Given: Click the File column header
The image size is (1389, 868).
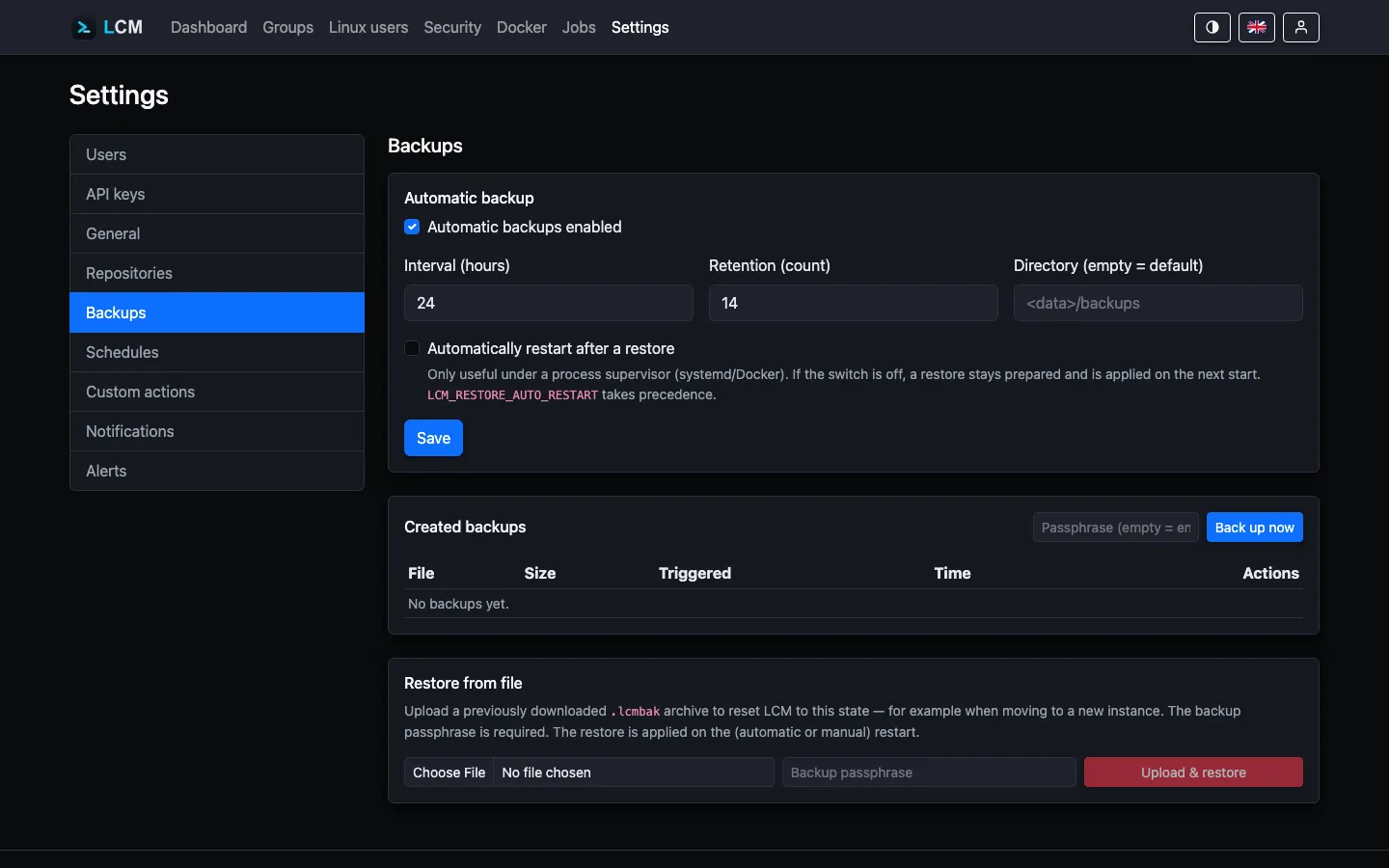Looking at the screenshot, I should click(422, 573).
